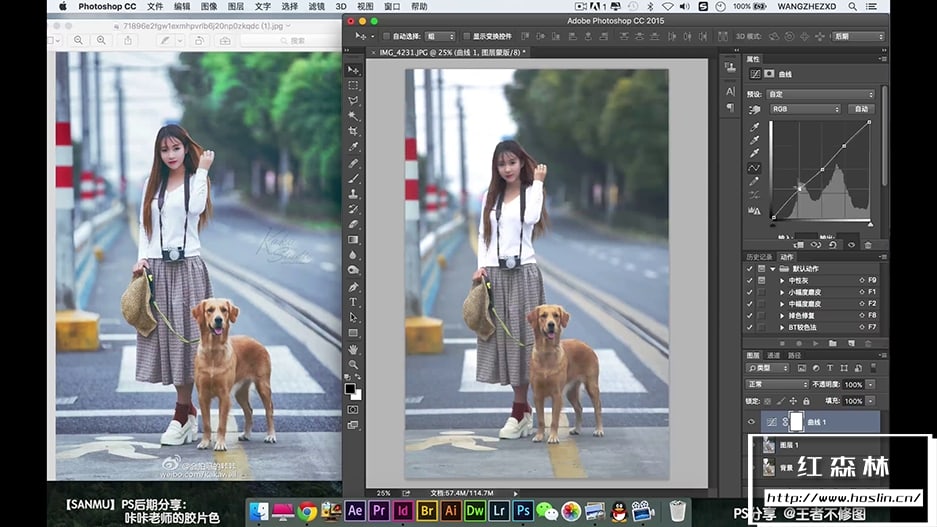
Task: Click the 自动 auto curves button
Action: point(861,109)
